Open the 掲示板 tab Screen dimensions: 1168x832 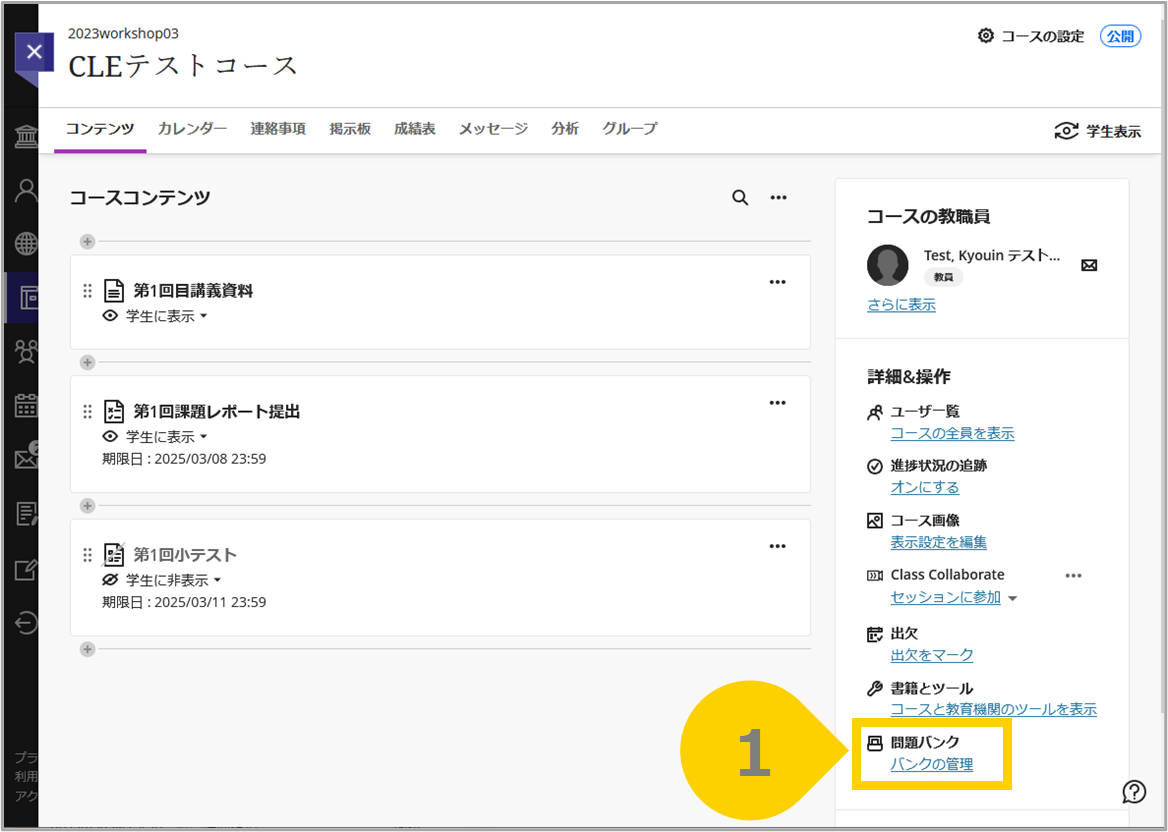[350, 129]
